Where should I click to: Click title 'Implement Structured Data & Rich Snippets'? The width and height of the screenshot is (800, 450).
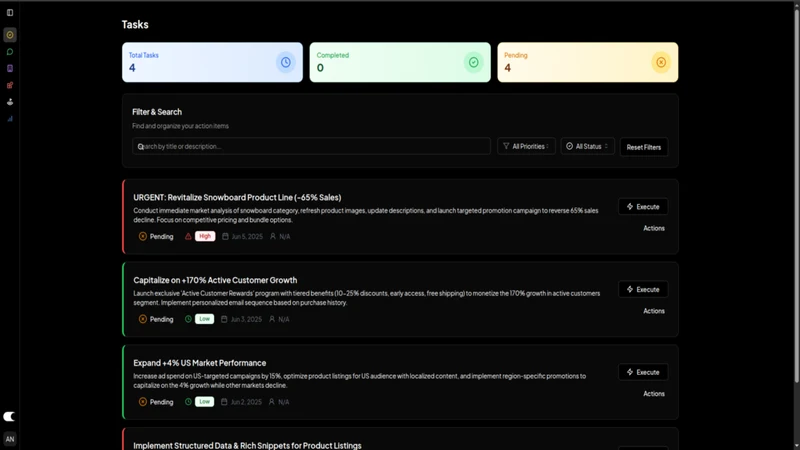(x=247, y=445)
